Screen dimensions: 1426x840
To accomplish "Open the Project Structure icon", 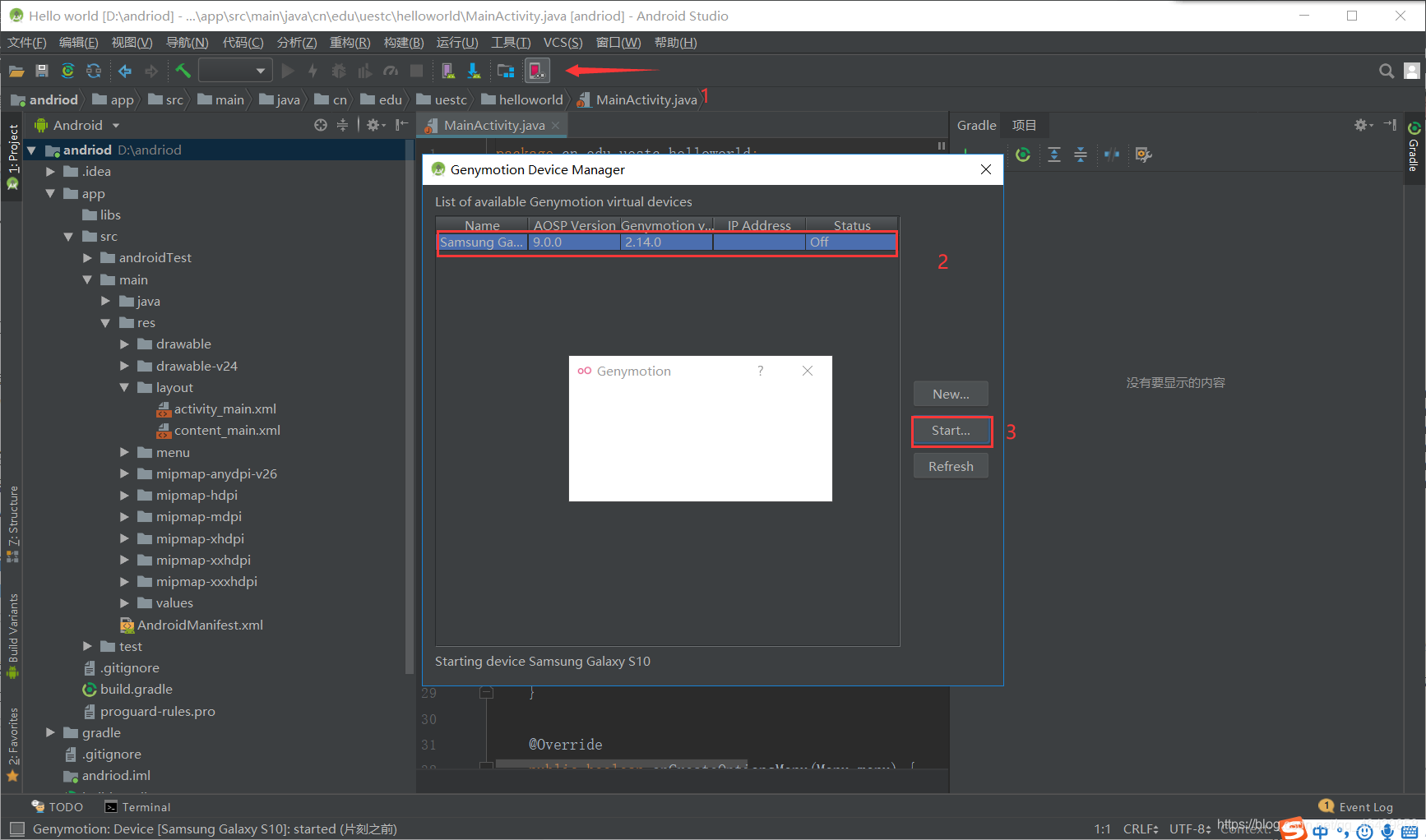I will tap(506, 72).
